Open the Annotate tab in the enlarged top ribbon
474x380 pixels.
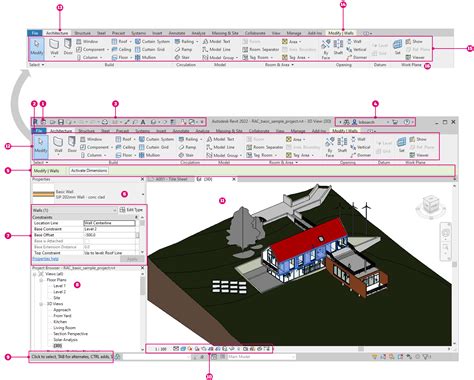(x=177, y=33)
